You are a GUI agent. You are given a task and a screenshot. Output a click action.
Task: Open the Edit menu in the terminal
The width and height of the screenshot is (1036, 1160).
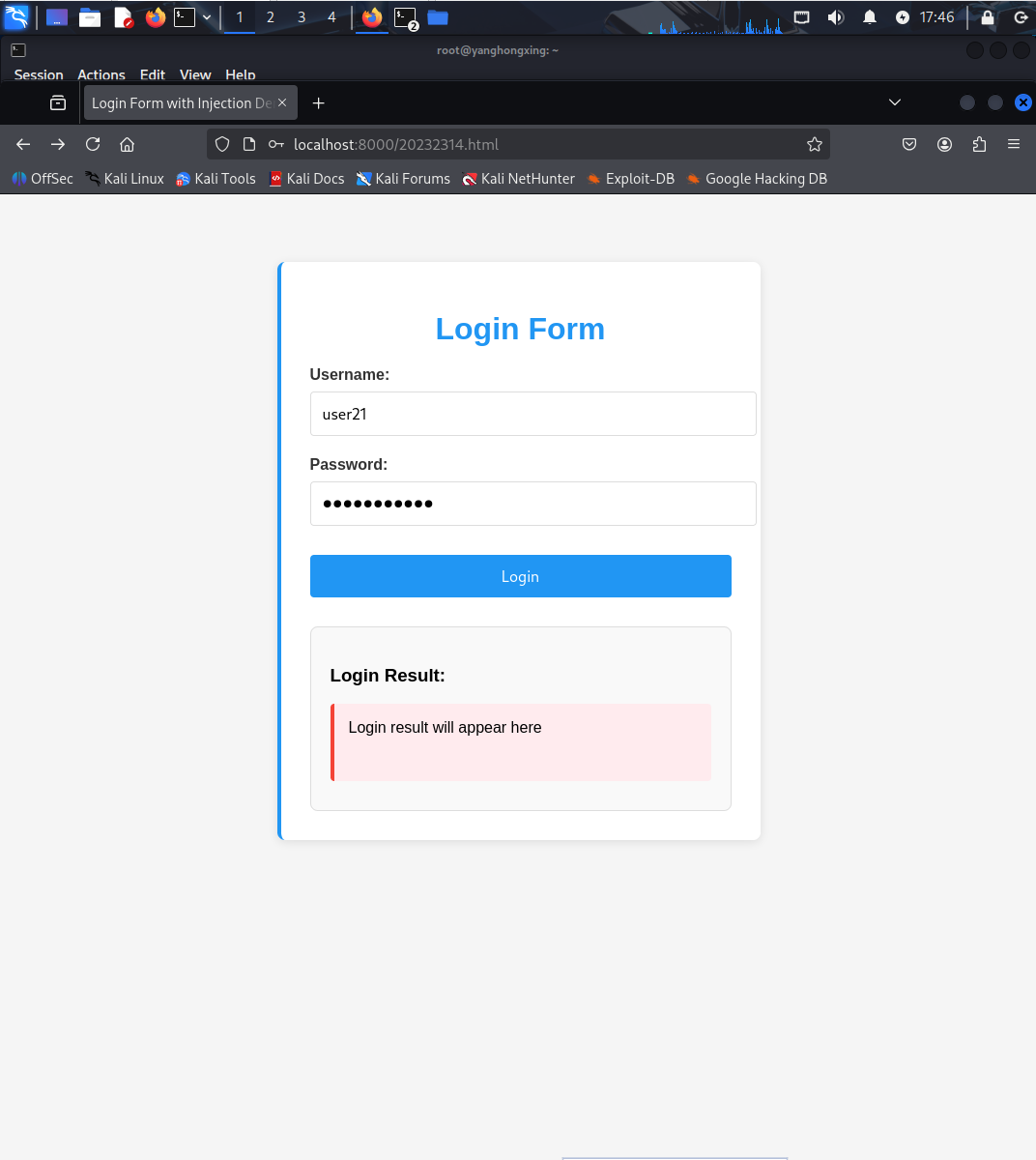(x=153, y=74)
